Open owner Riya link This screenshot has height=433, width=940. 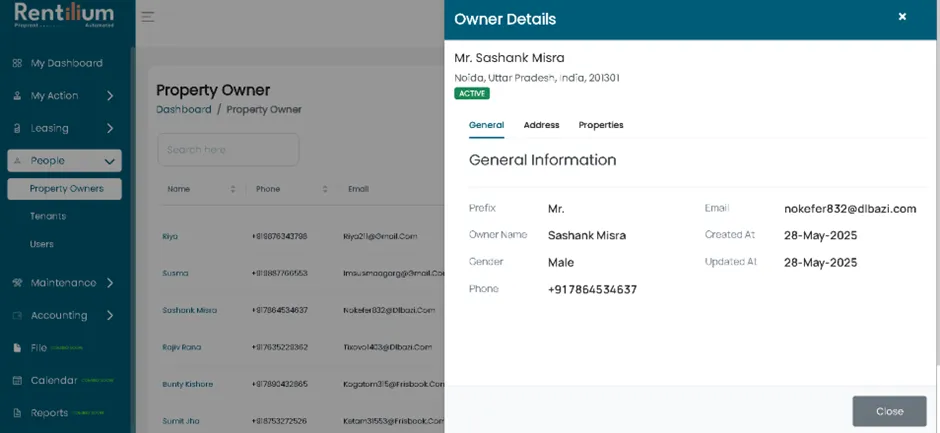(x=170, y=236)
